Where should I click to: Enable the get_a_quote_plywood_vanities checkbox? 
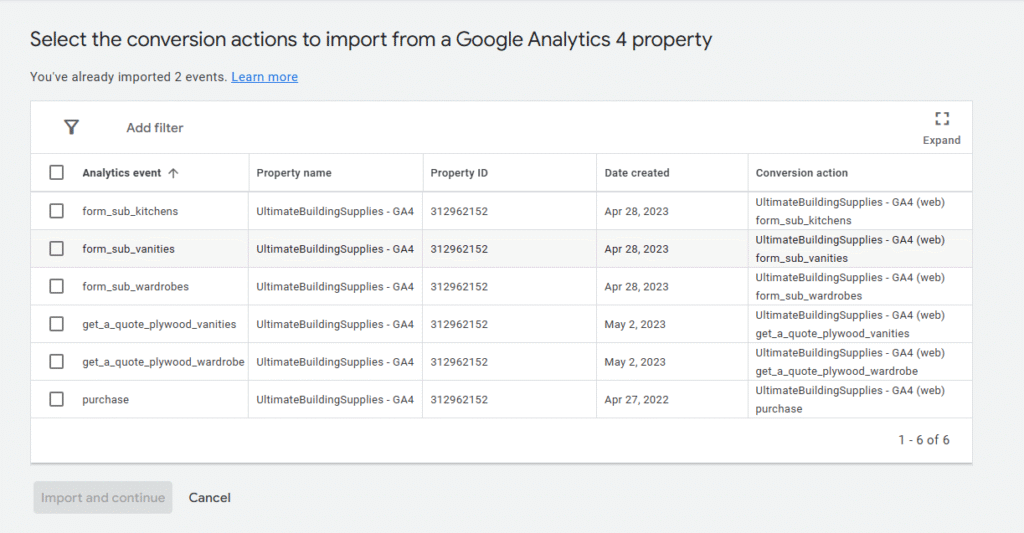coord(57,324)
